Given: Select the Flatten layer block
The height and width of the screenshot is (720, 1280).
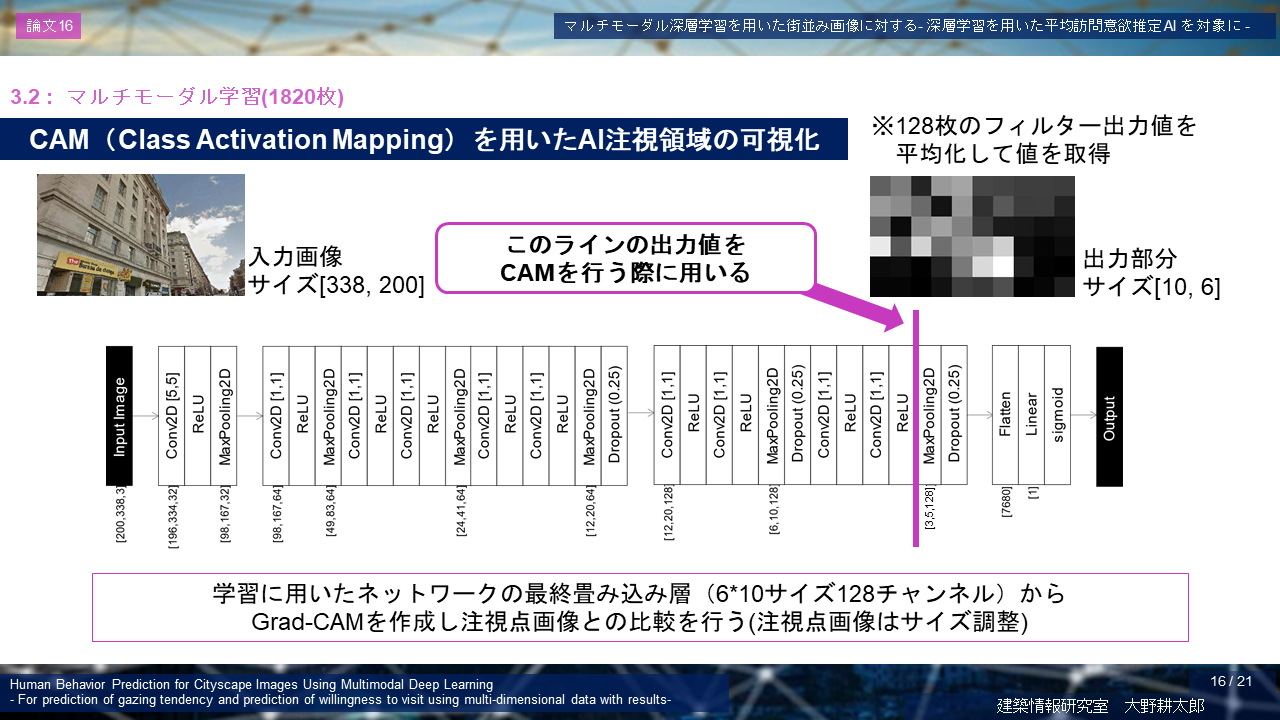Looking at the screenshot, I should tap(1005, 416).
